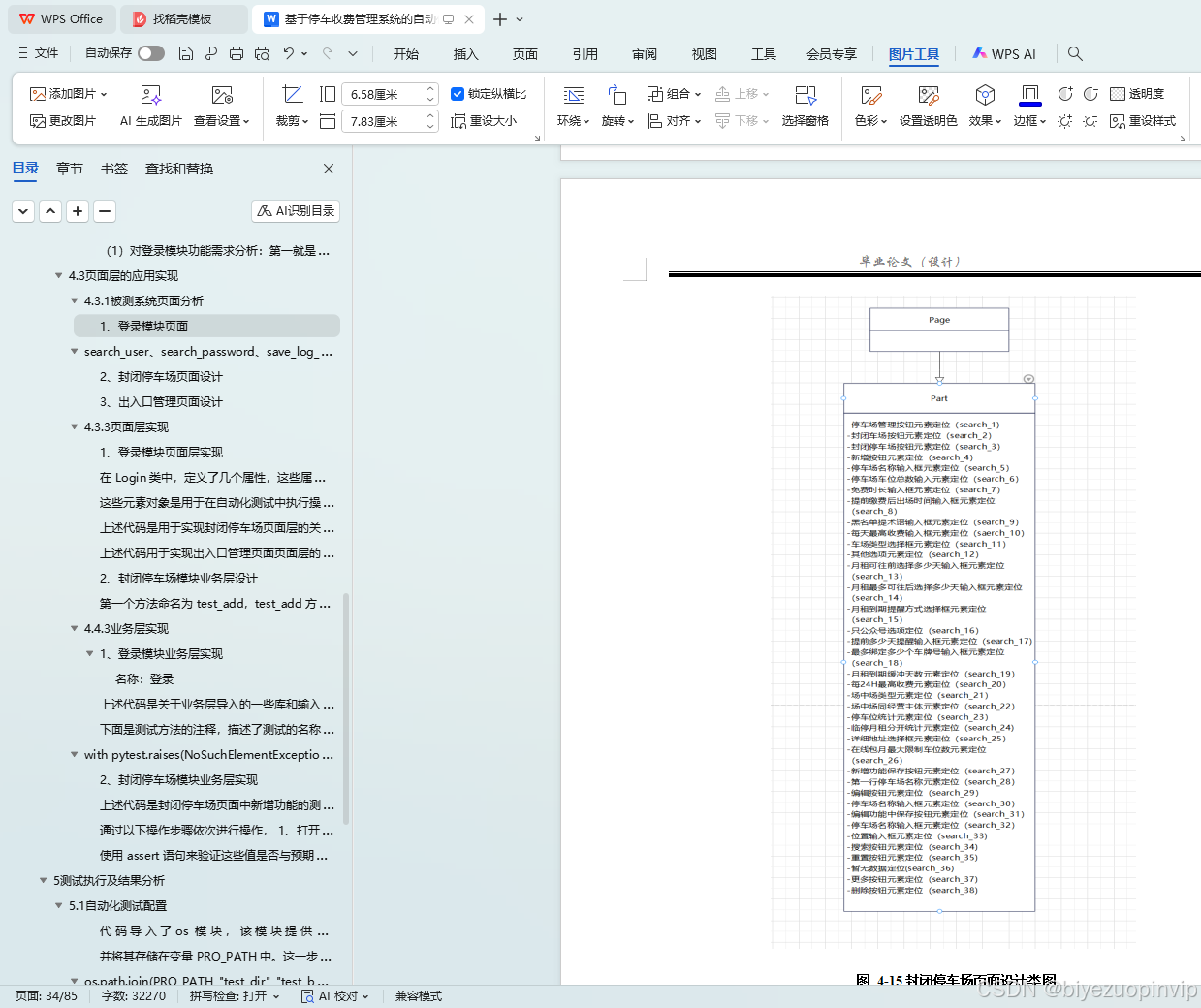This screenshot has width=1201, height=1008.
Task: Switch to the 插入 ribbon tab
Action: pyautogui.click(x=465, y=55)
